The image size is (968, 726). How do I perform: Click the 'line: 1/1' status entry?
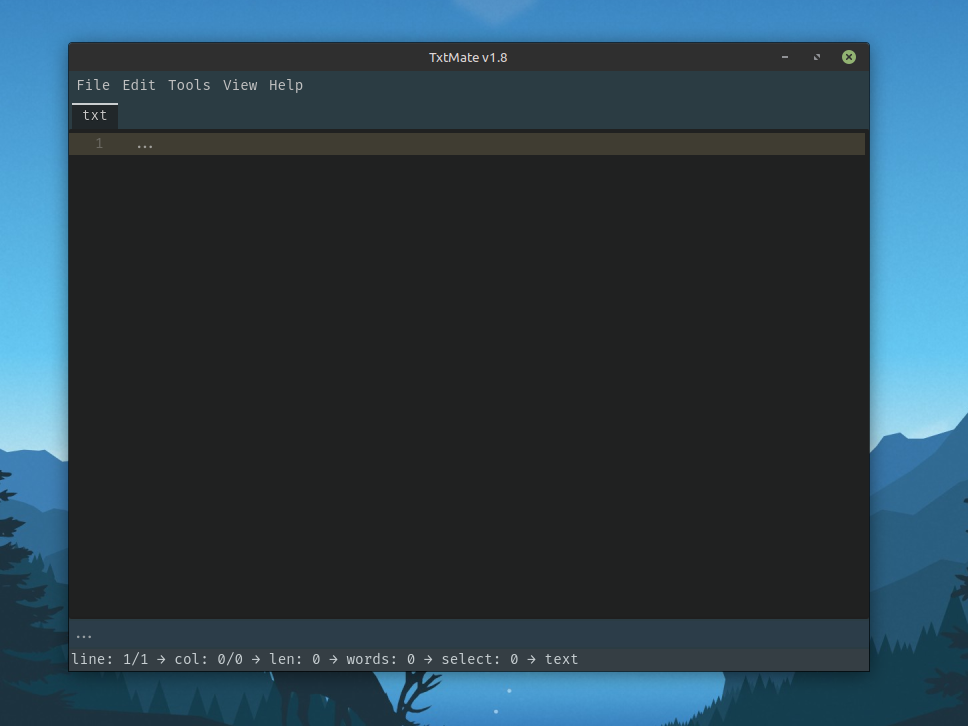tap(110, 659)
